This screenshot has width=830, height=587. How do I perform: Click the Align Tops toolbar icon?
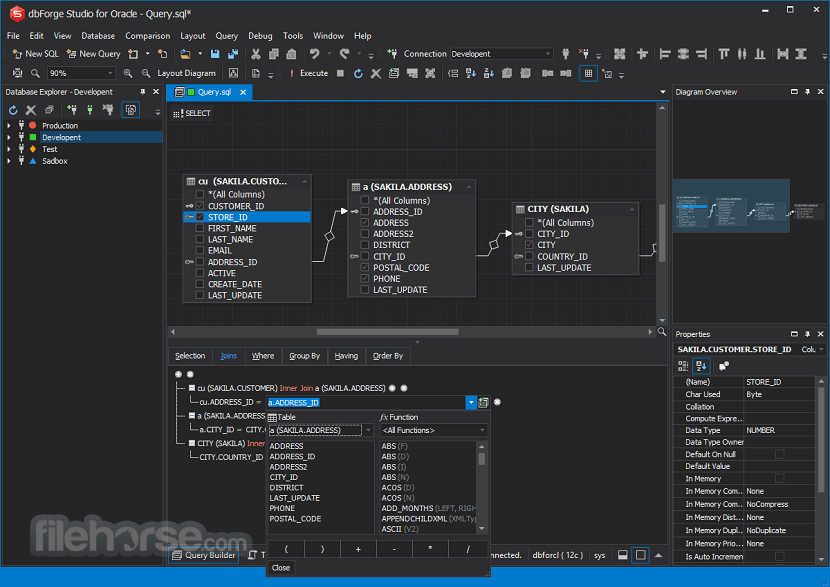click(724, 53)
